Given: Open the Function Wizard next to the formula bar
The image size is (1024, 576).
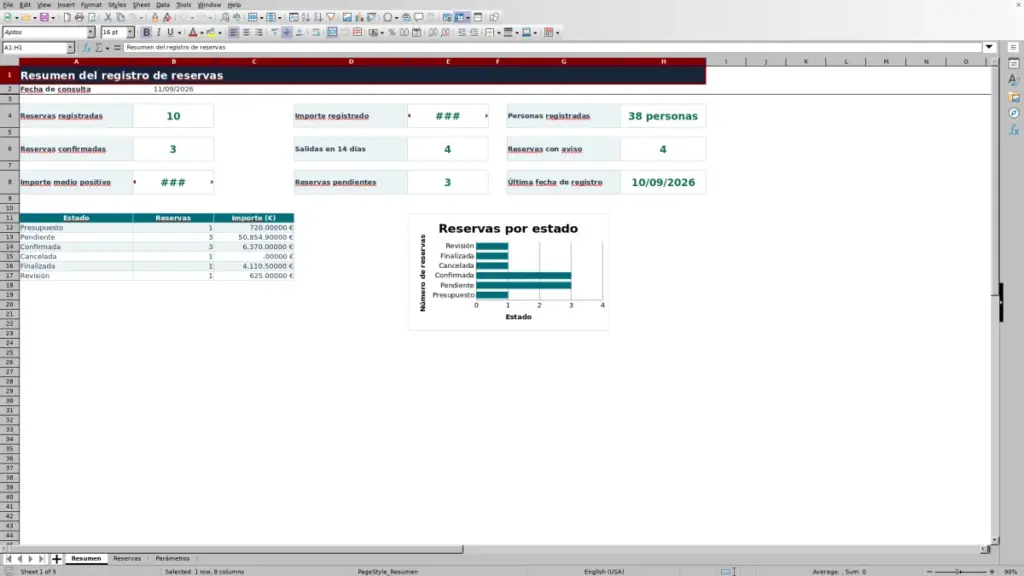Looking at the screenshot, I should 87,48.
